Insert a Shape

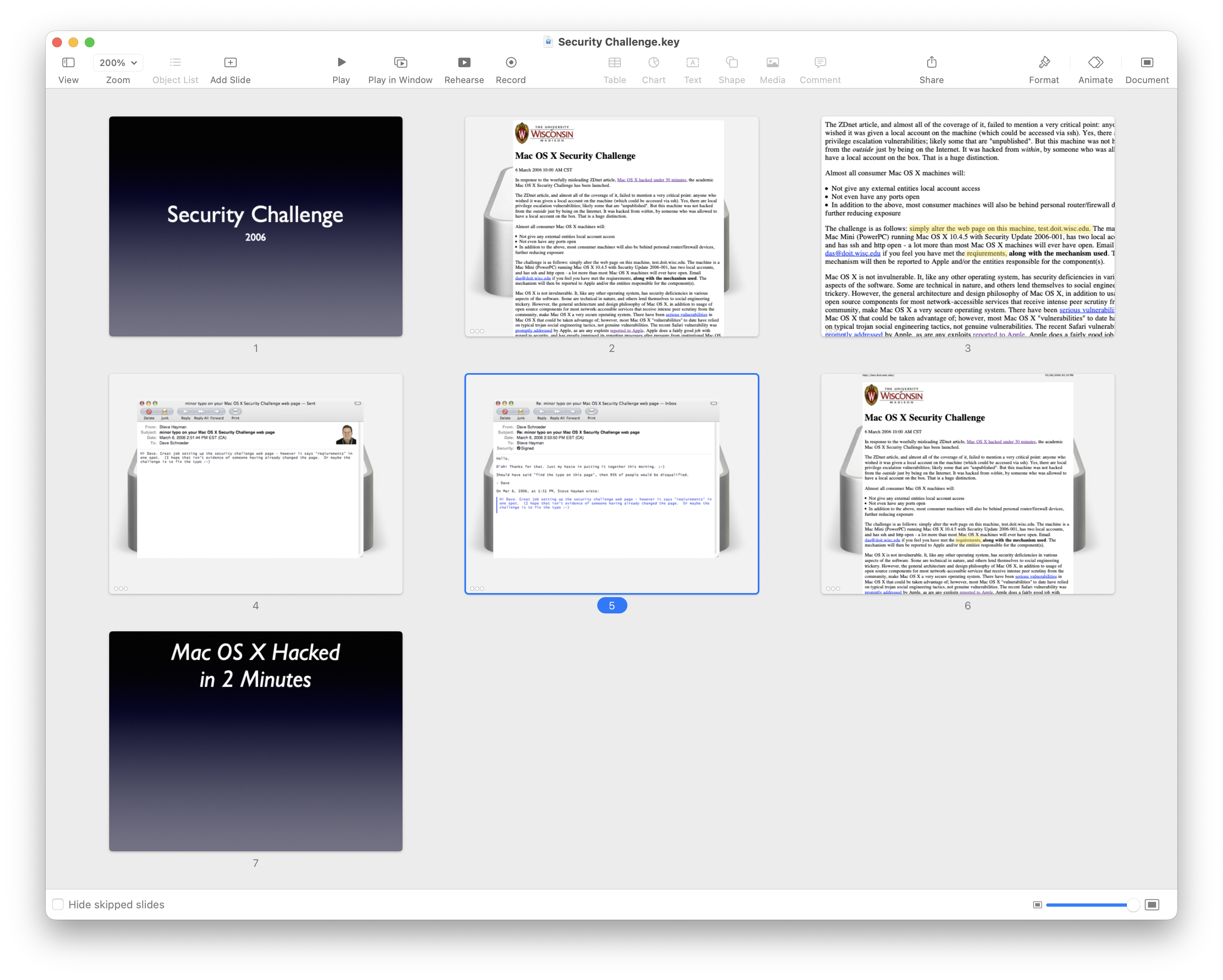(x=731, y=68)
